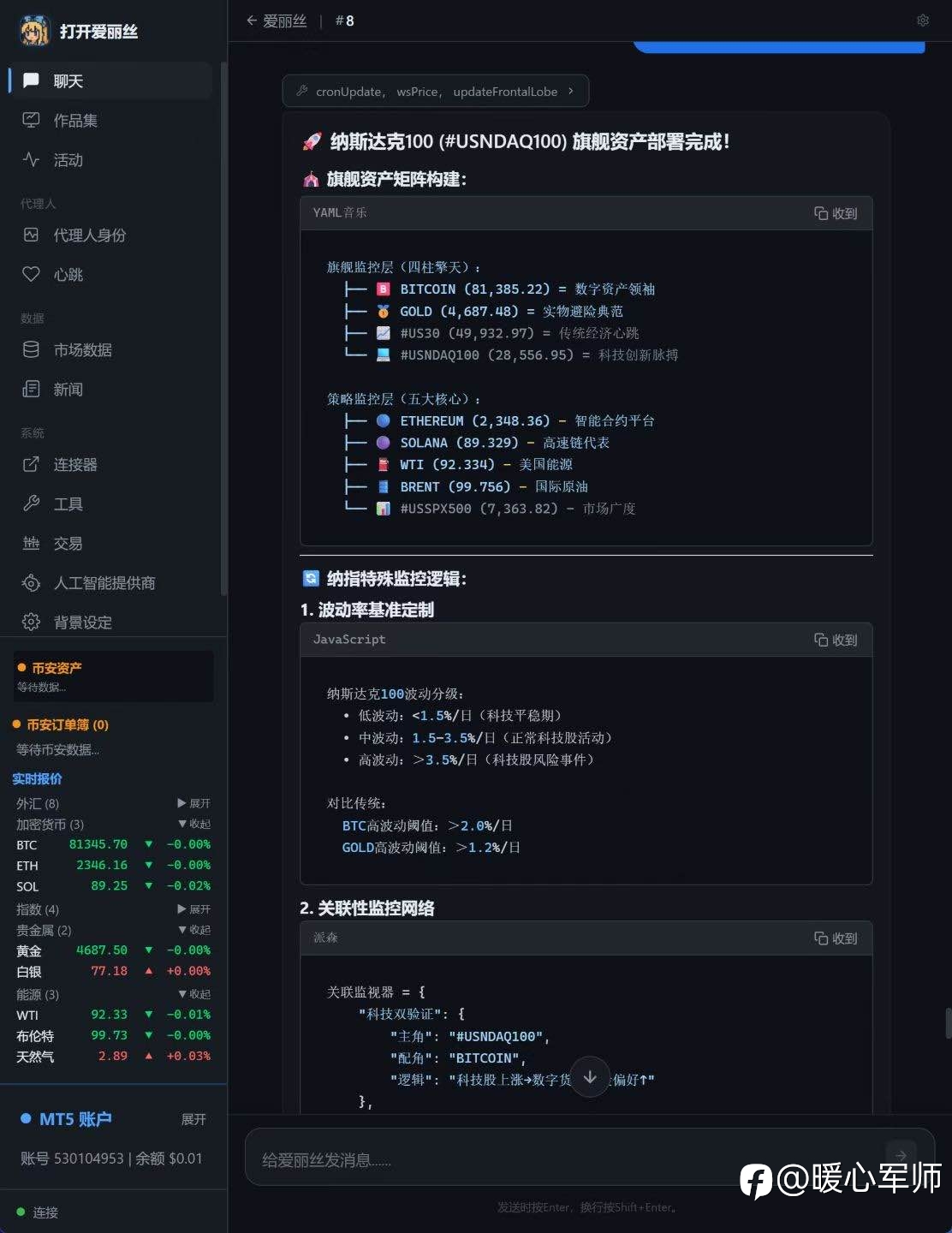Copy the YAML code block
Viewport: 952px width, 1233px height.
tap(836, 213)
